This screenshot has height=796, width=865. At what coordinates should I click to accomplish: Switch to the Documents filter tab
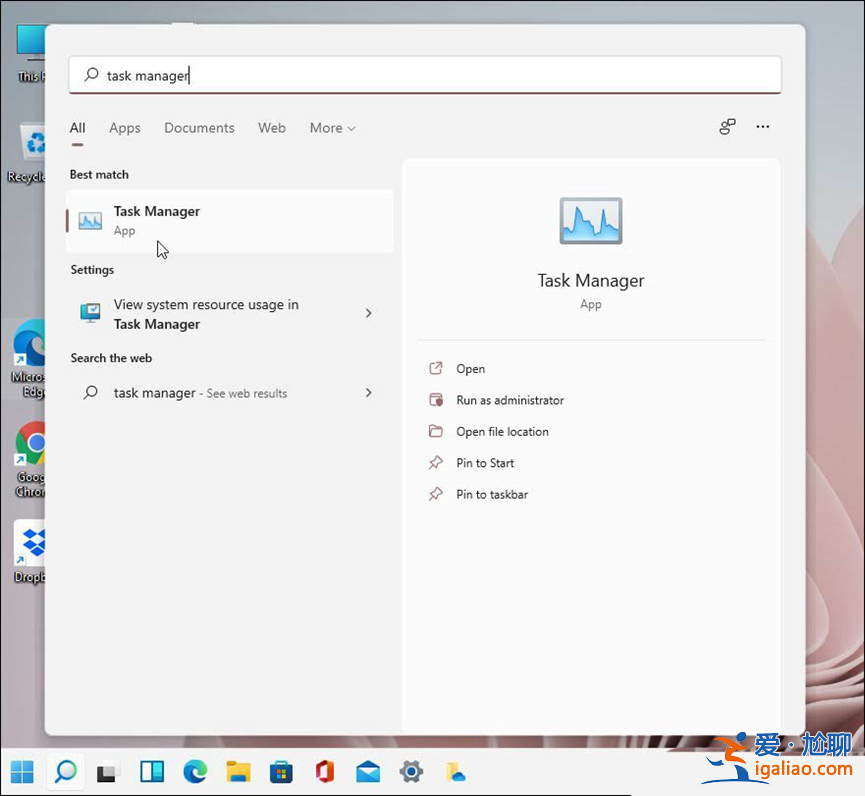pos(199,128)
